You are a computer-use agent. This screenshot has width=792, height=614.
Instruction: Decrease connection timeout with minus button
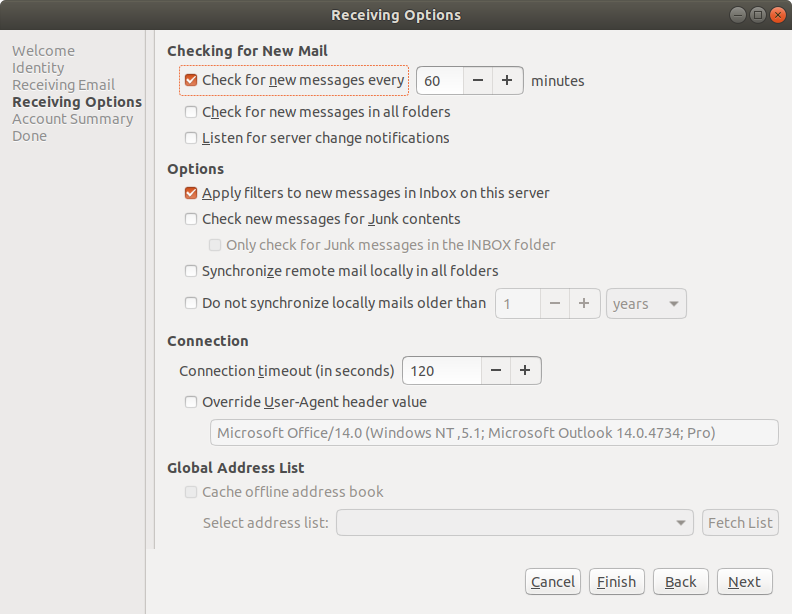(496, 371)
